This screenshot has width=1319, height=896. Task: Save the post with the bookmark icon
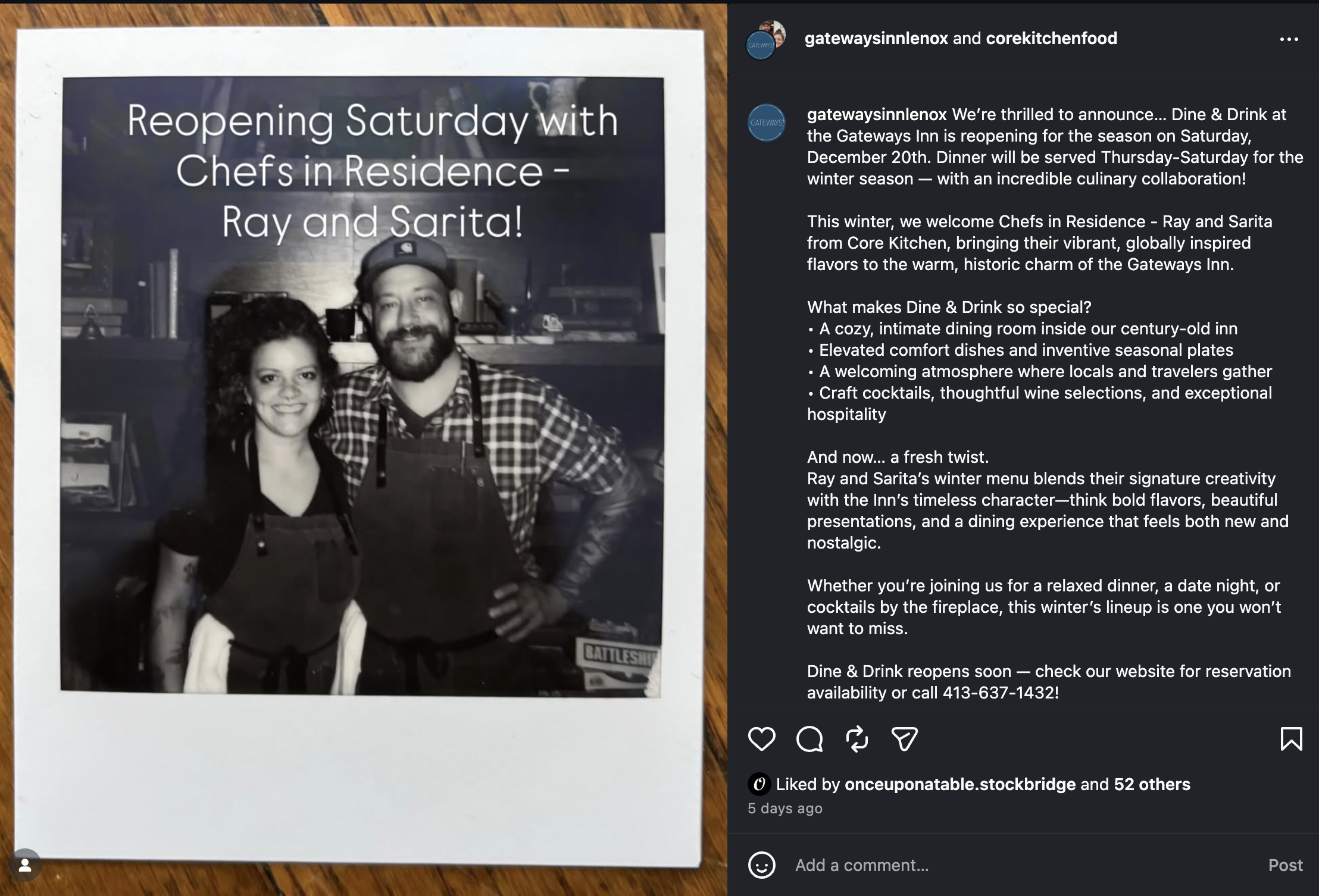point(1290,739)
